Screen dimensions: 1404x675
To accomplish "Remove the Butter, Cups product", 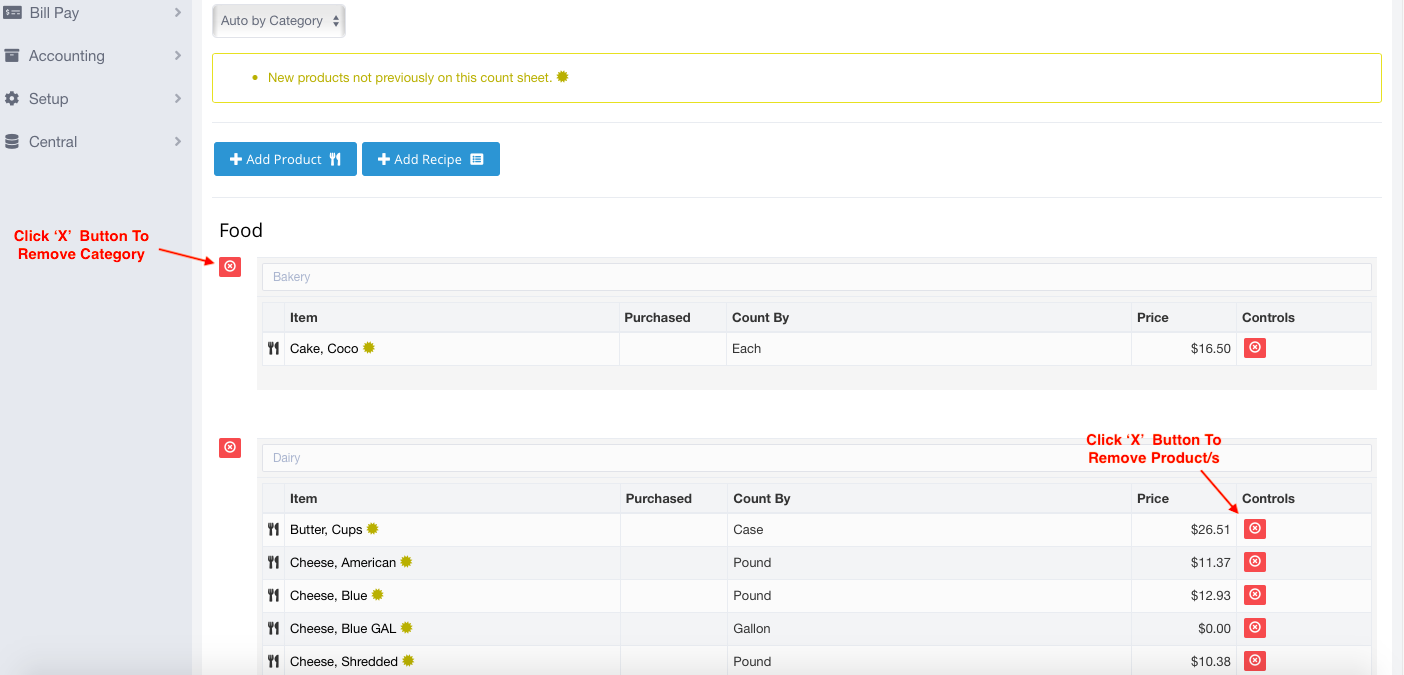I will (x=1255, y=529).
